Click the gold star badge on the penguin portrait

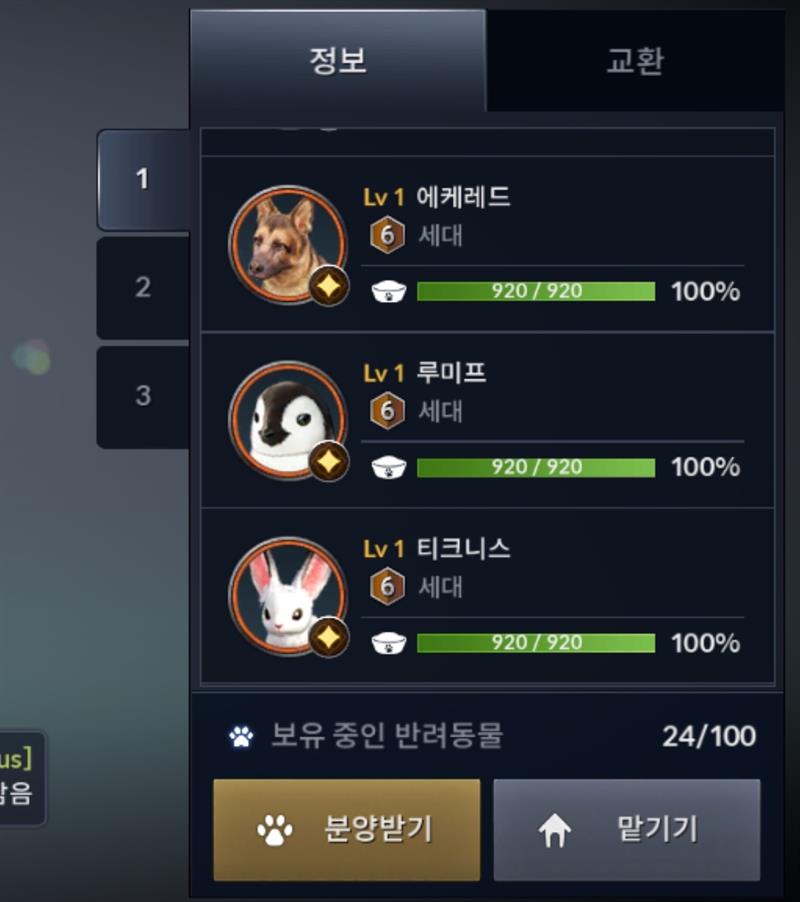tap(329, 462)
